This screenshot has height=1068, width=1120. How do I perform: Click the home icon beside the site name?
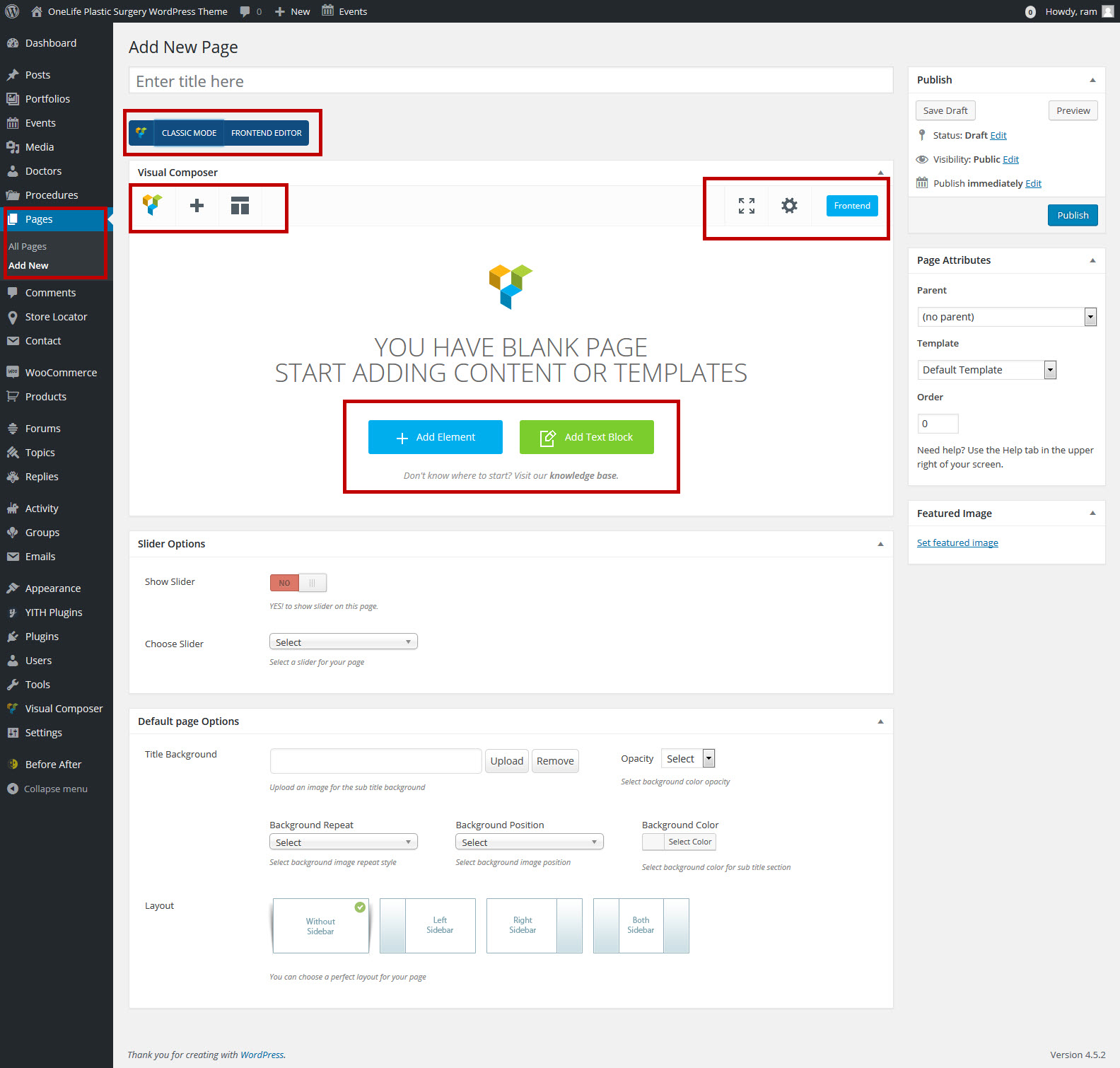pyautogui.click(x=37, y=11)
